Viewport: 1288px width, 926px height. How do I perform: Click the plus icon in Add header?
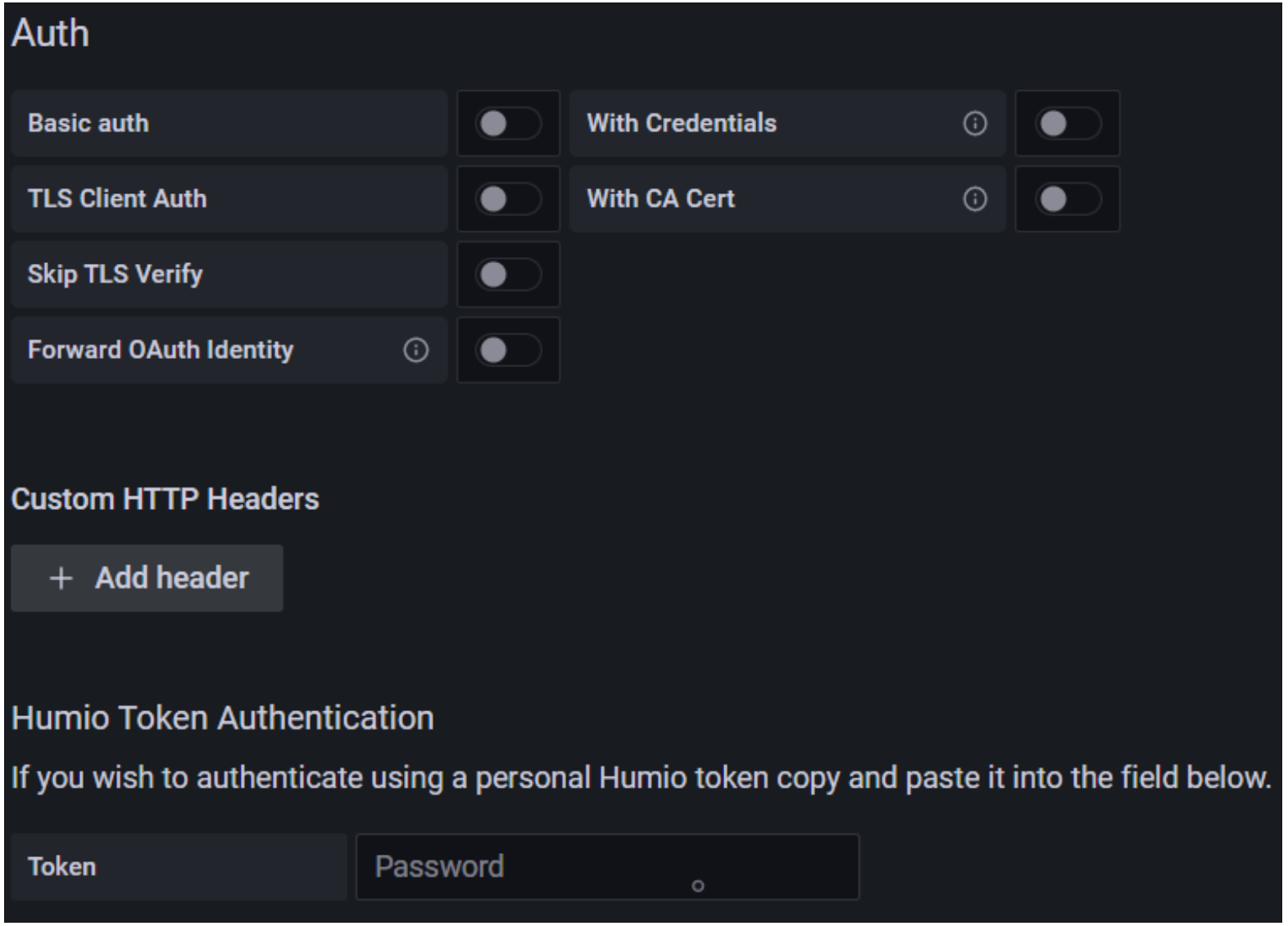61,579
